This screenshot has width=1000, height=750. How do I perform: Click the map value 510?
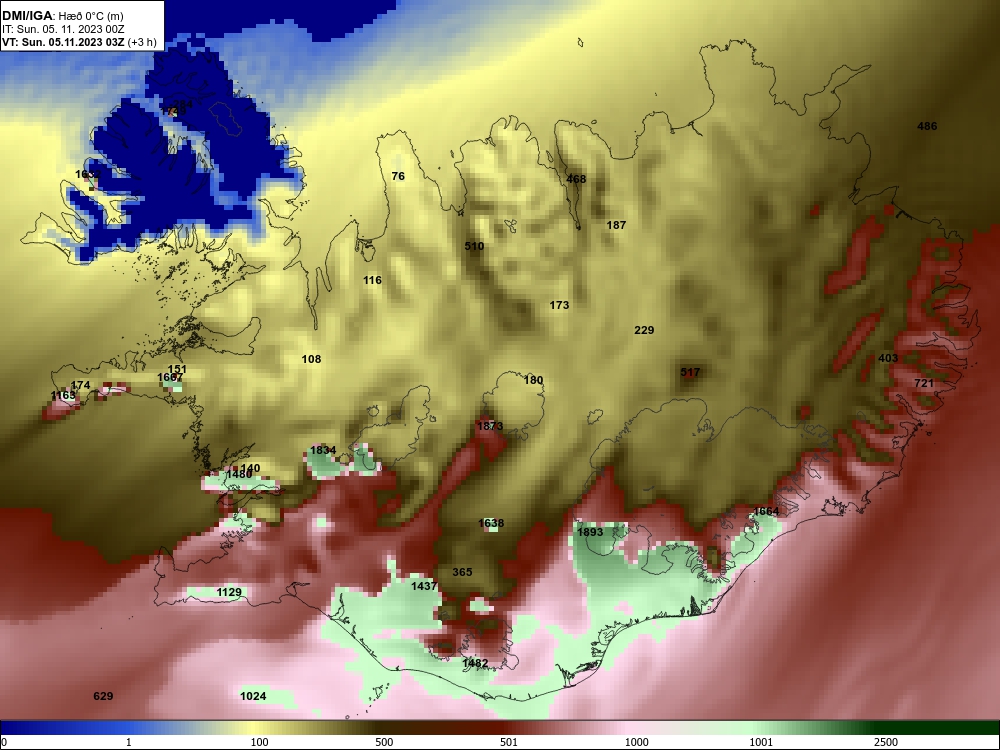pos(474,246)
